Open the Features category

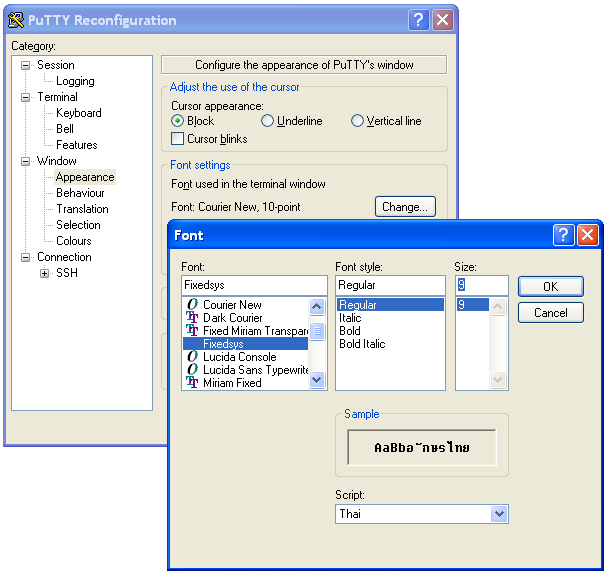click(x=77, y=145)
